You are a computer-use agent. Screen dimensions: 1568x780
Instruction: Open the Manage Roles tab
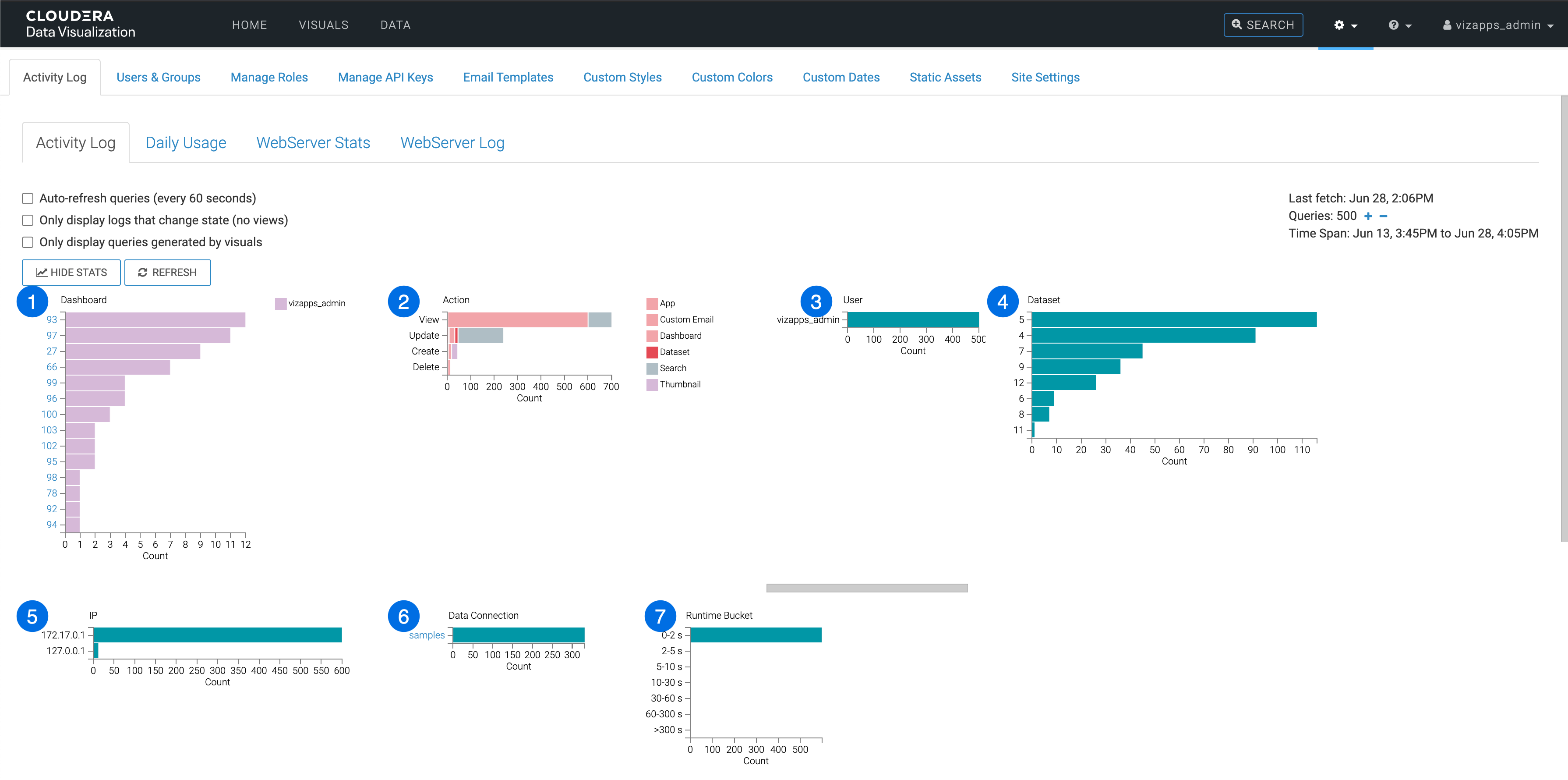pos(269,77)
